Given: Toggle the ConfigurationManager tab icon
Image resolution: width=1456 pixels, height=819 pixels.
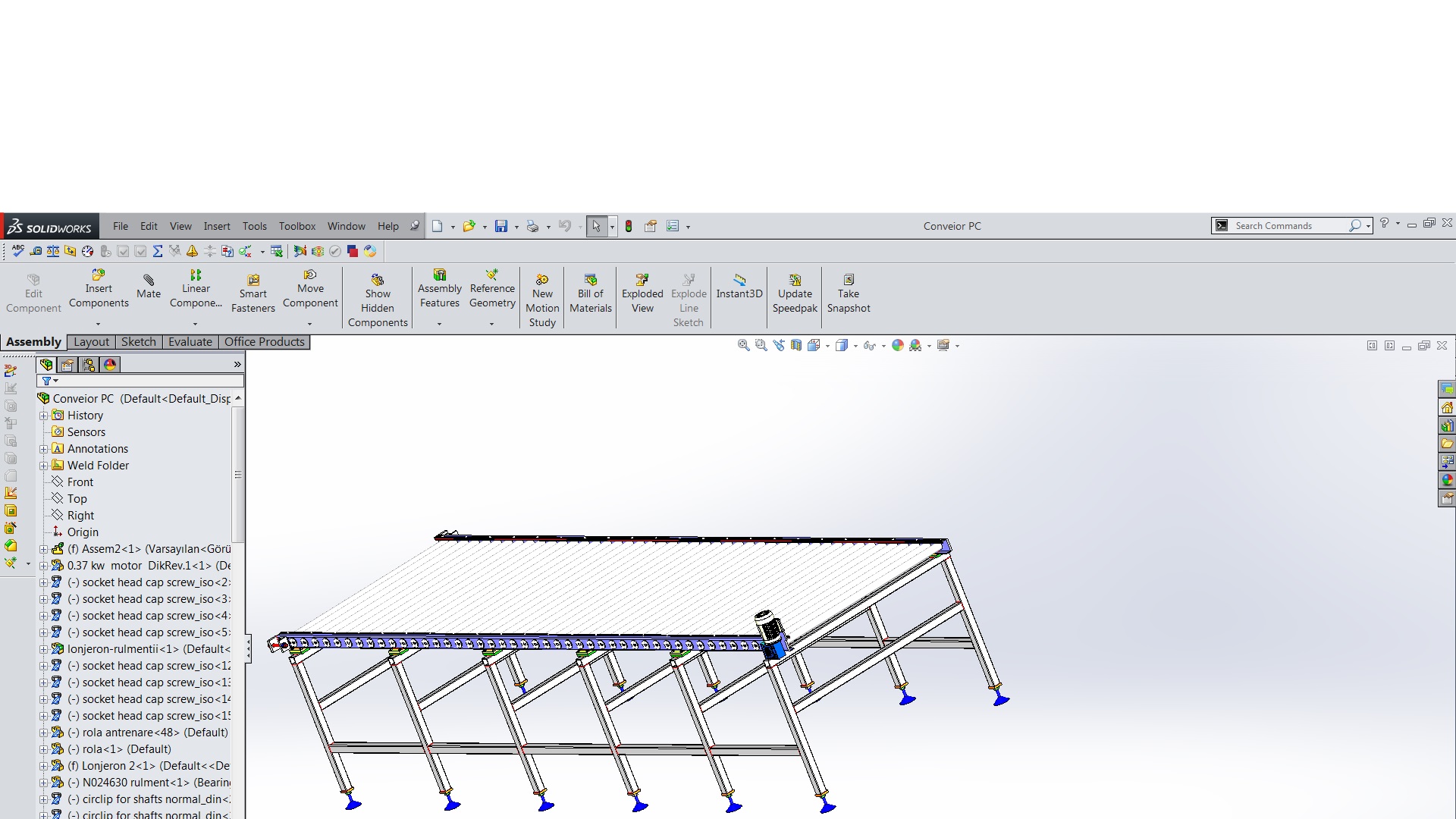Looking at the screenshot, I should [x=89, y=365].
